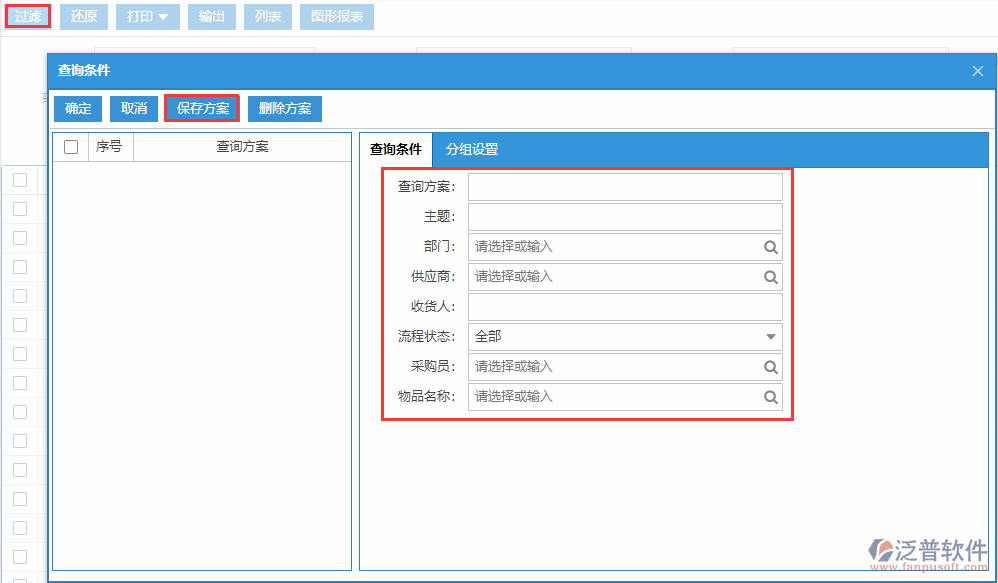The height and width of the screenshot is (583, 998).
Task: Open the 部门 search lookup icon
Action: click(770, 246)
